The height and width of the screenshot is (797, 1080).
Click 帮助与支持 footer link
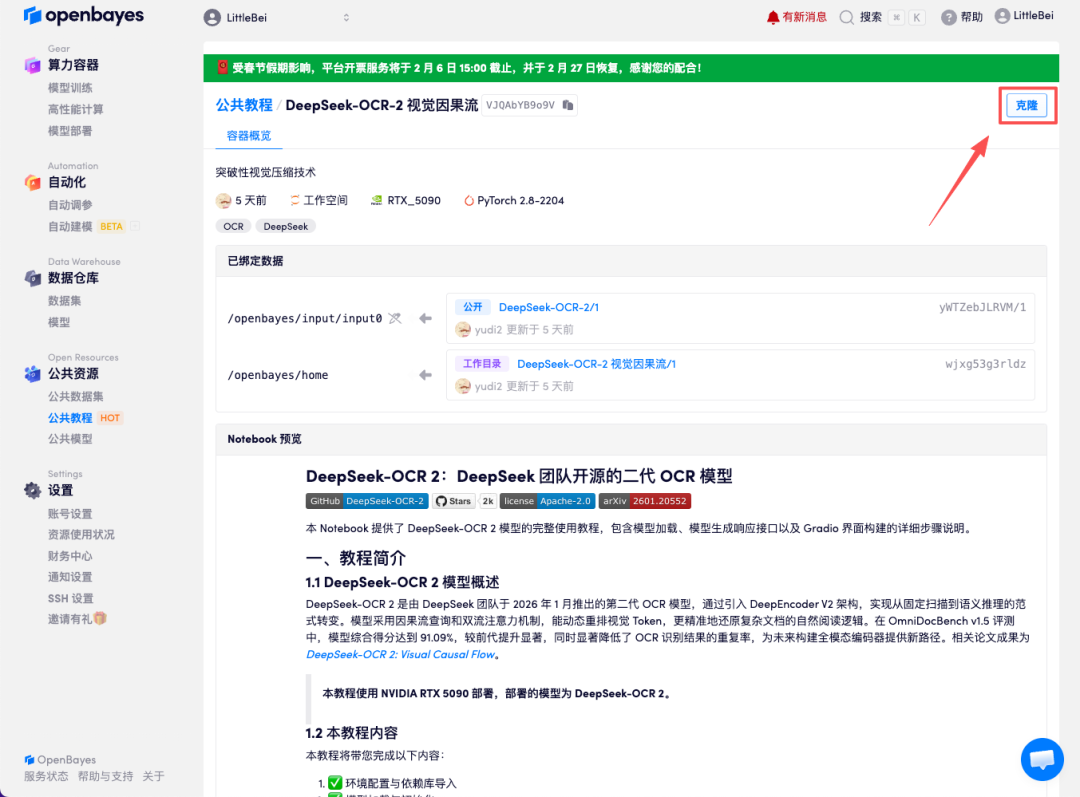[x=105, y=776]
